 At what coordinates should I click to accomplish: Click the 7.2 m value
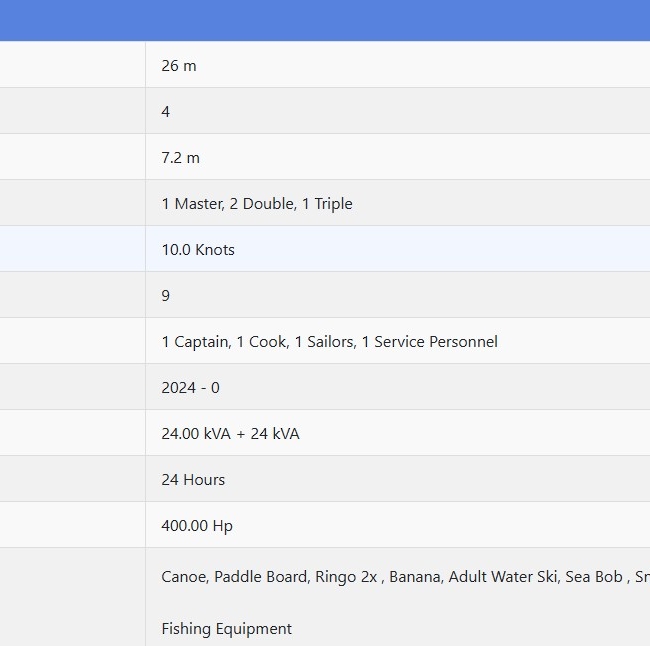(181, 158)
